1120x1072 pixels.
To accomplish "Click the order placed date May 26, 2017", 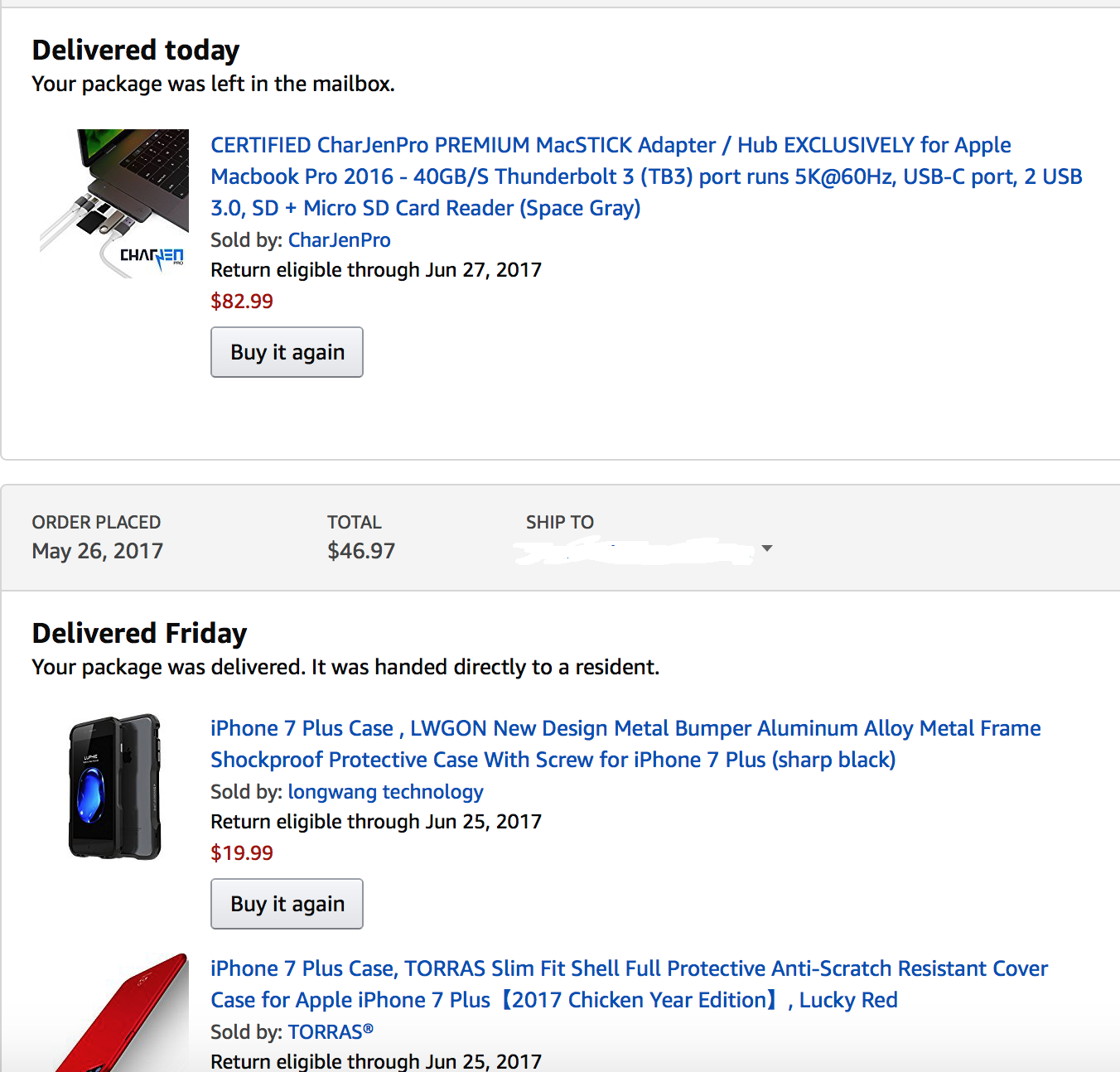I will 98,551.
